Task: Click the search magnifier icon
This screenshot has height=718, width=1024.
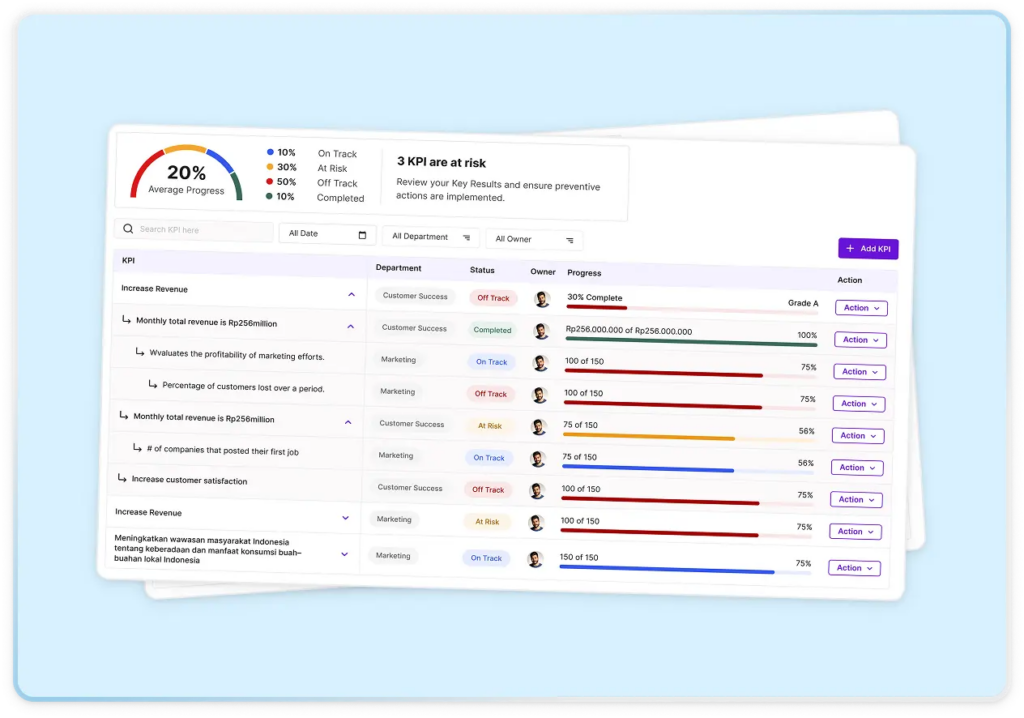Action: click(x=128, y=229)
